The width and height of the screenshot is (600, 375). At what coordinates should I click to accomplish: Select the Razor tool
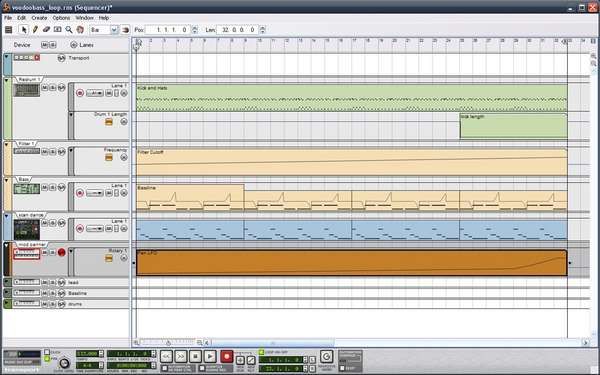coord(57,29)
